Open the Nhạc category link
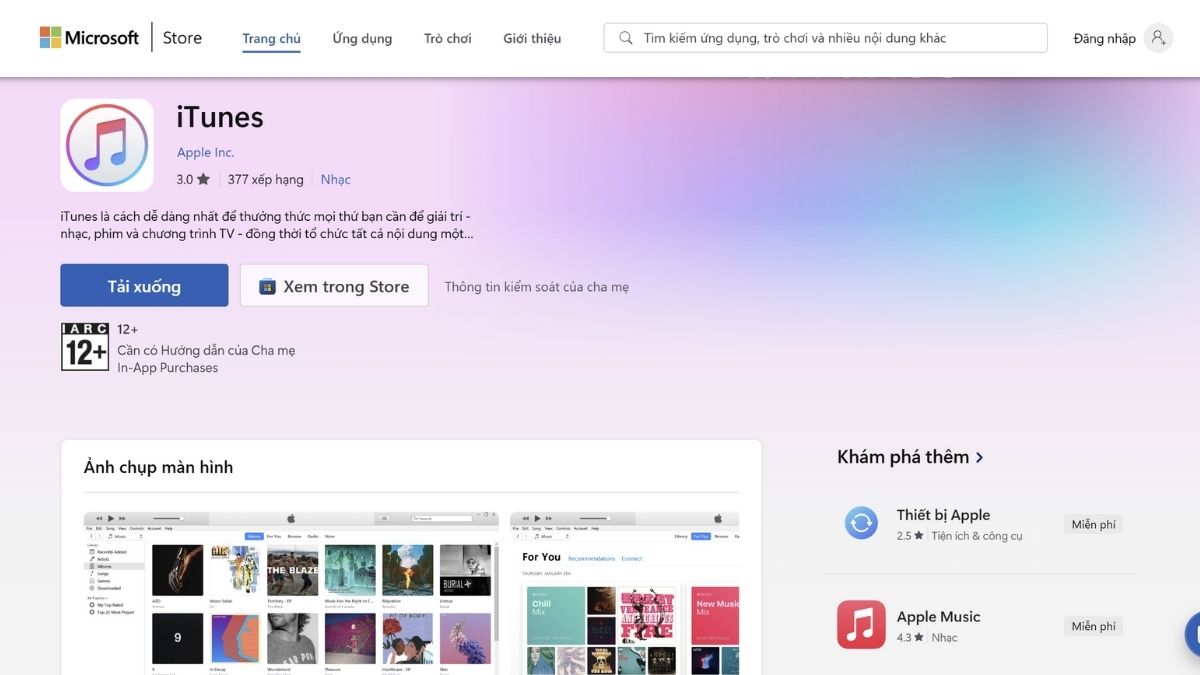 (335, 180)
